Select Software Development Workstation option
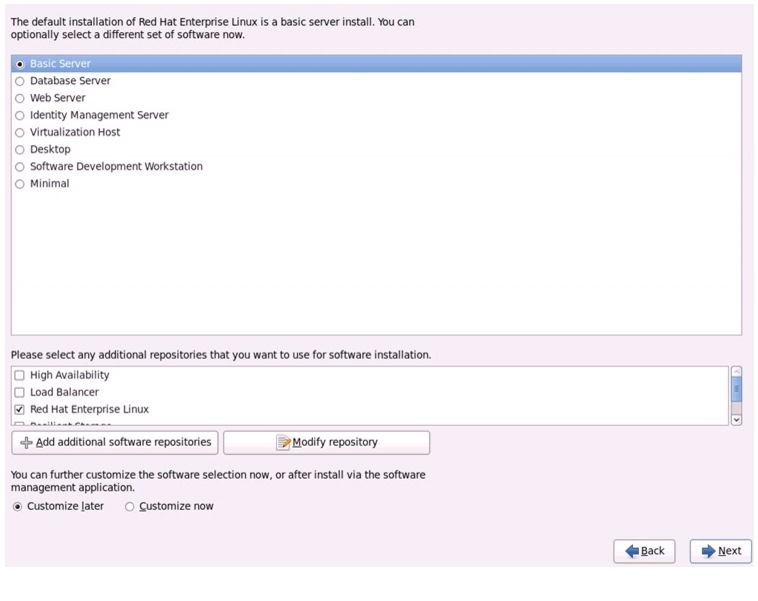Screen dimensions: 758x601 (x=20, y=167)
